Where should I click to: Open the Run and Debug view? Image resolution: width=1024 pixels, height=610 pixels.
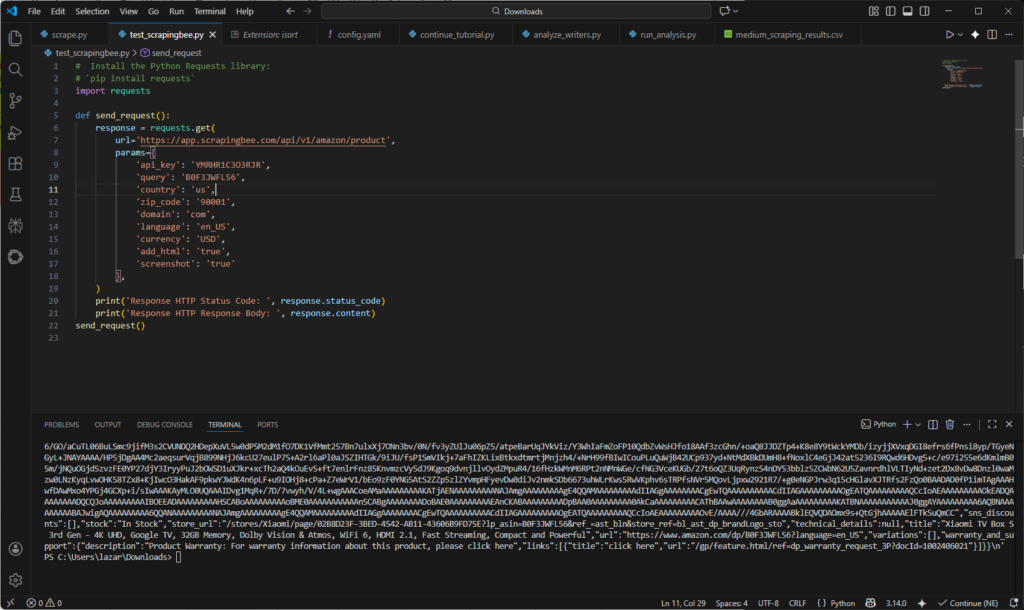tap(14, 133)
